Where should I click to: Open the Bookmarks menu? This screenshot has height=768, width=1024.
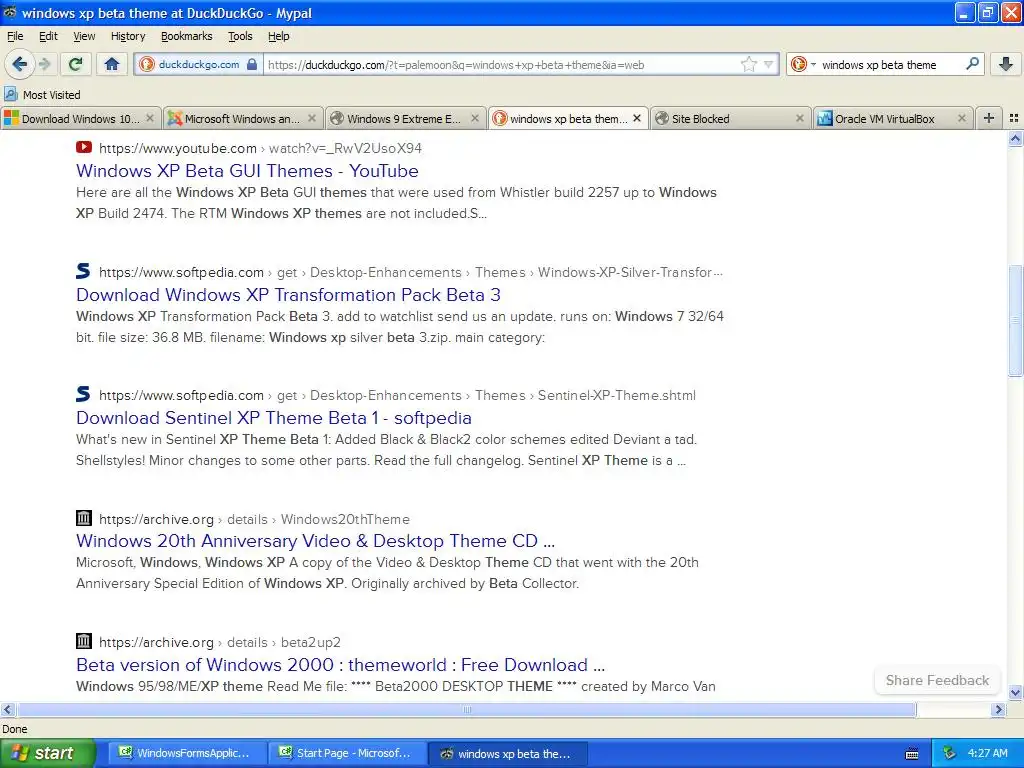coord(187,36)
